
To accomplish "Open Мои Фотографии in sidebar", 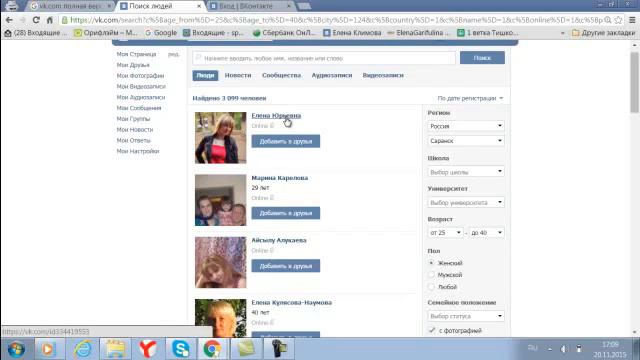I will (140, 76).
